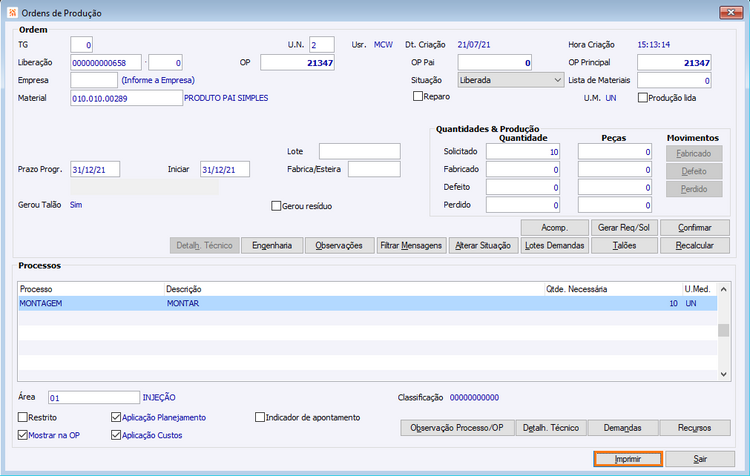Viewport: 750px width, 476px height.
Task: Click the Perdido Quantidade field
Action: (x=523, y=205)
